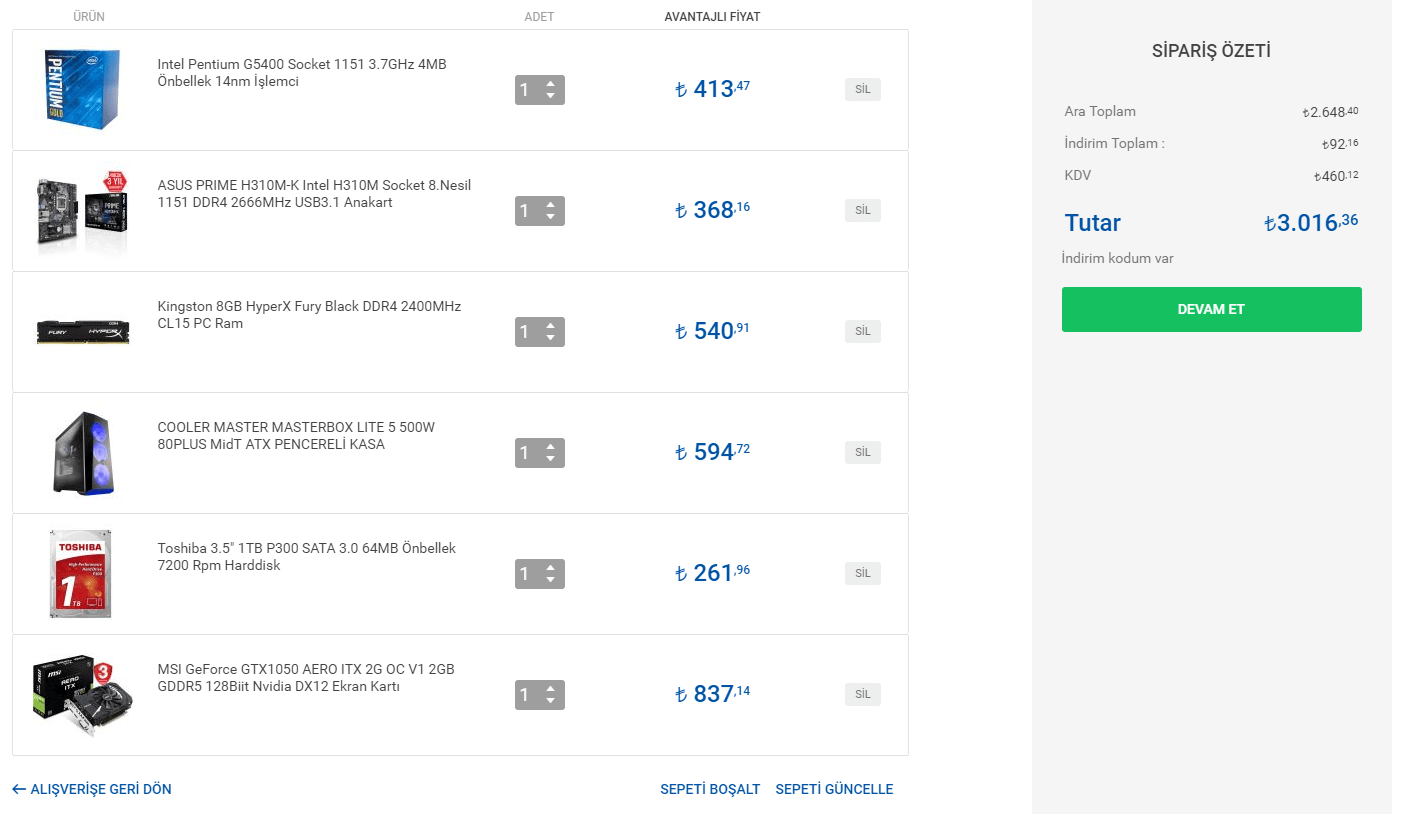This screenshot has height=814, width=1411.
Task: Increase the Intel Pentium G5400 quantity
Action: pos(550,84)
